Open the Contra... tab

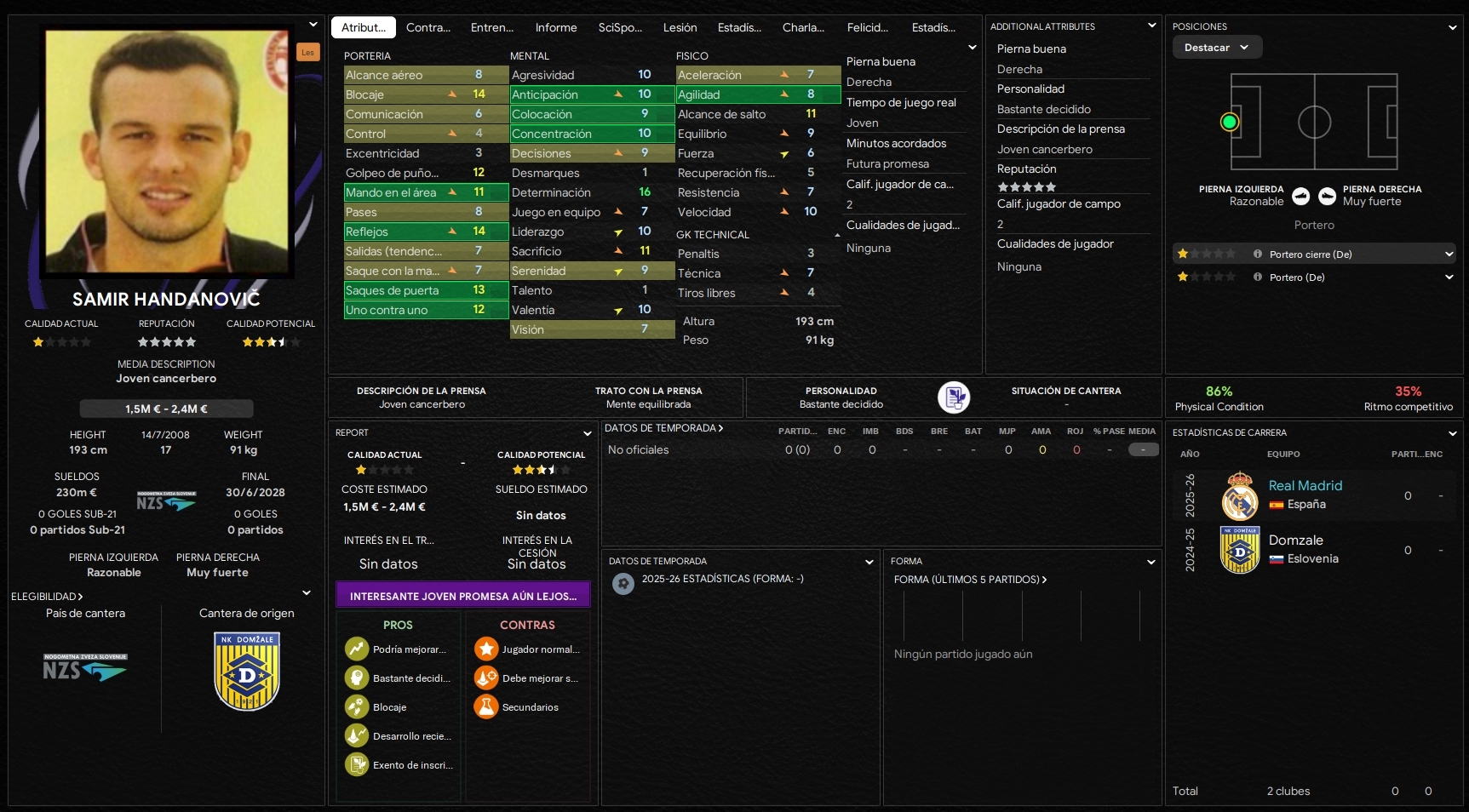pos(428,27)
